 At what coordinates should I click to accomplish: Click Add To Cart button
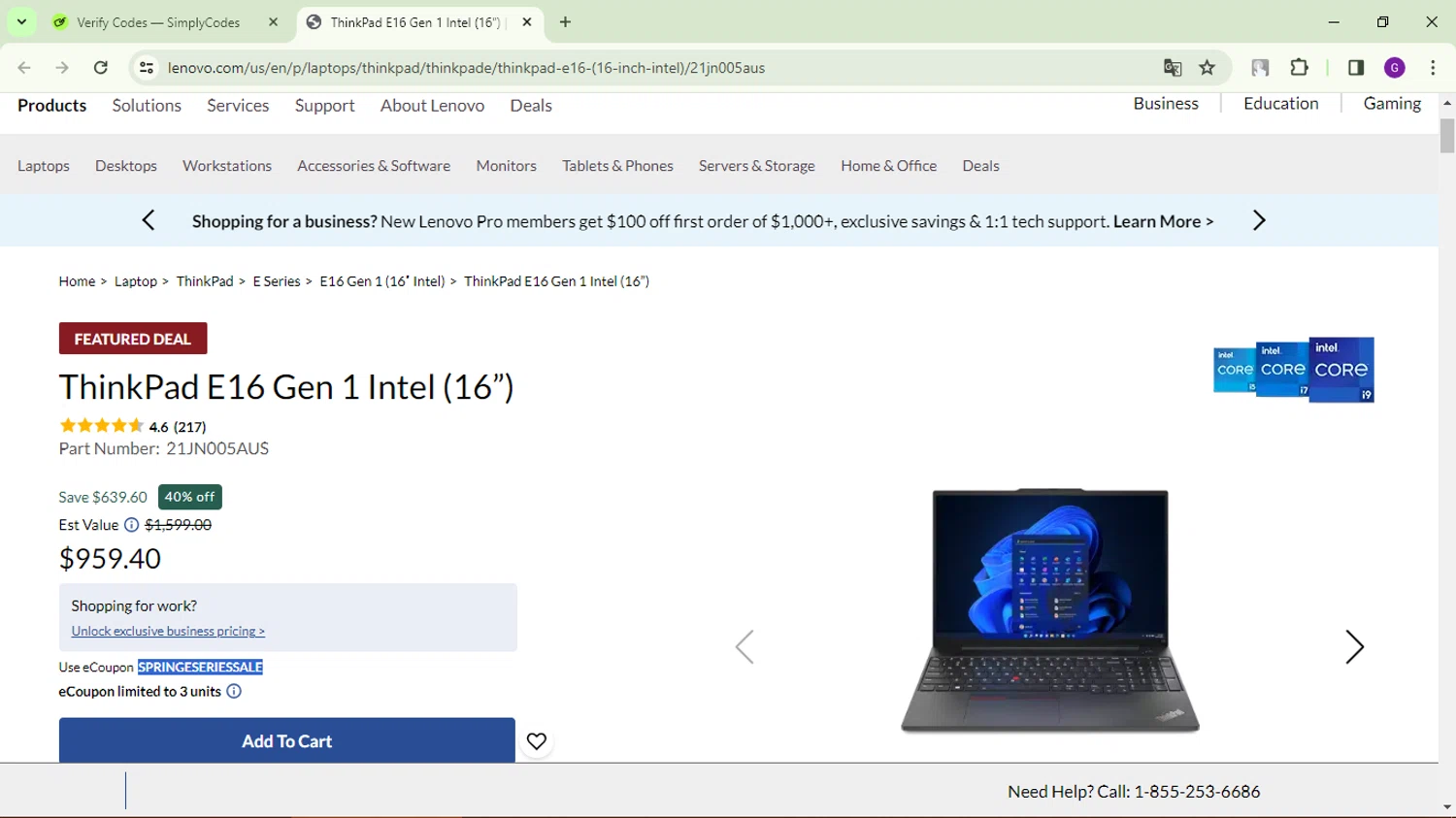pyautogui.click(x=286, y=740)
